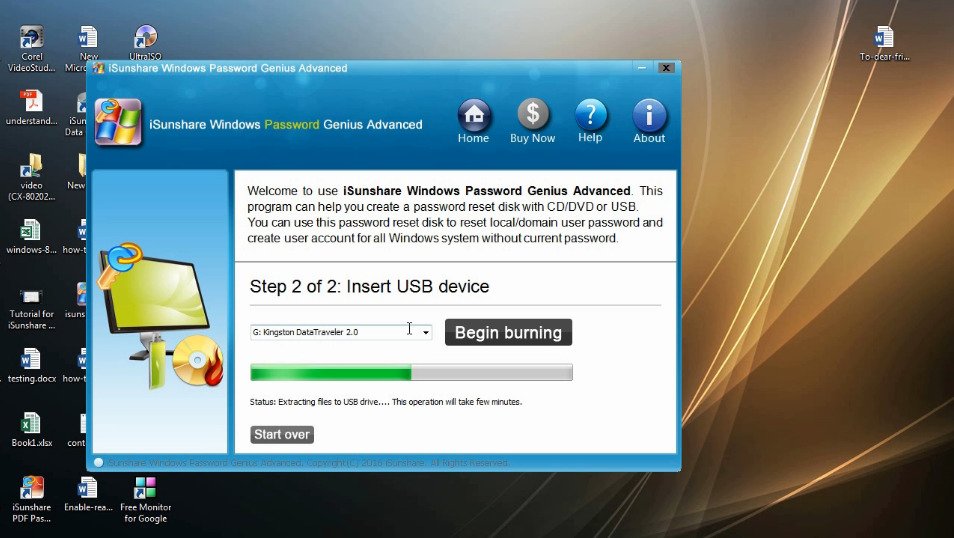Open iSunshare PDF Password desktop shortcut

point(32,500)
